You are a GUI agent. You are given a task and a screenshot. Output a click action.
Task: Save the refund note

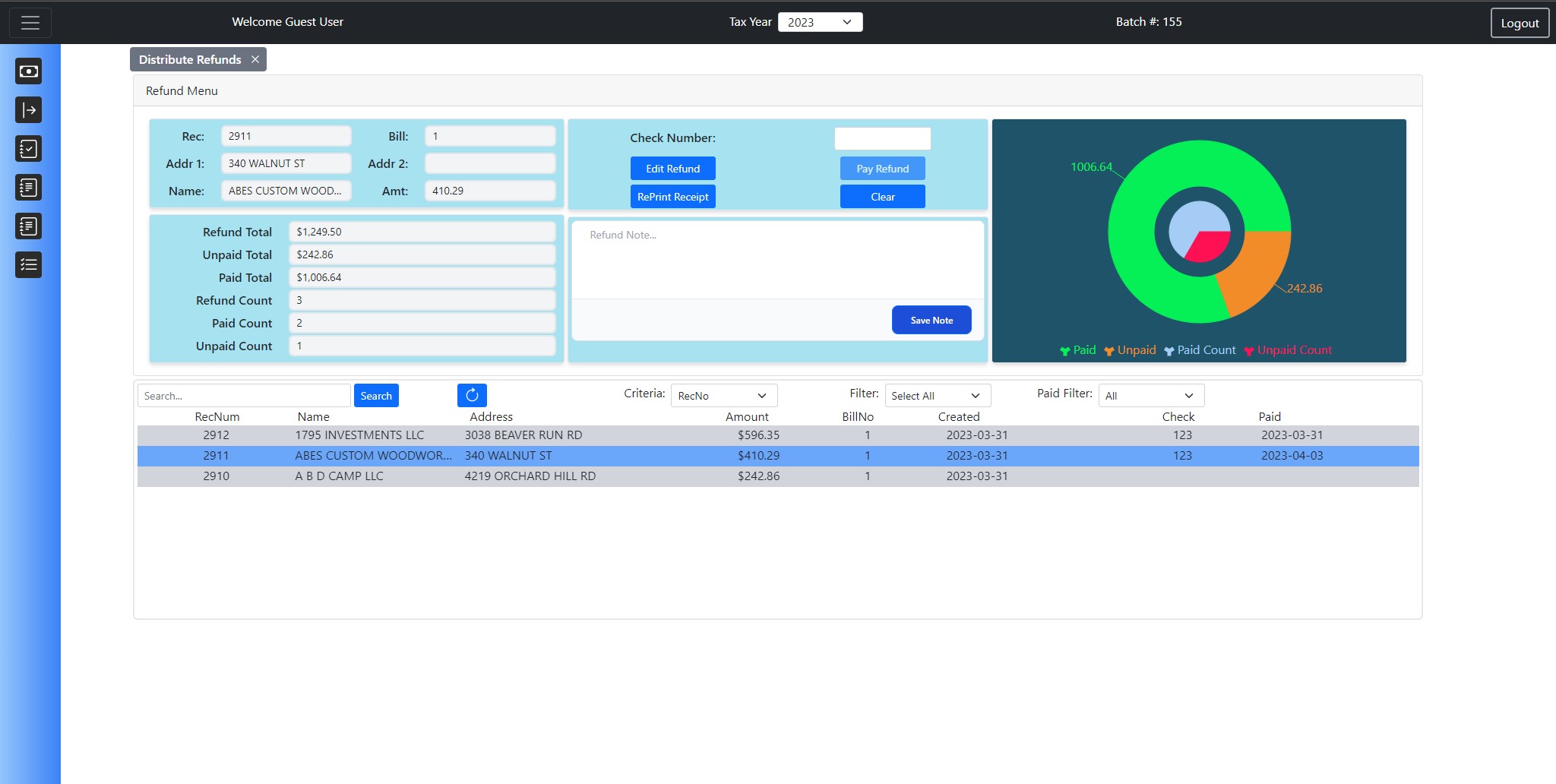(x=931, y=320)
